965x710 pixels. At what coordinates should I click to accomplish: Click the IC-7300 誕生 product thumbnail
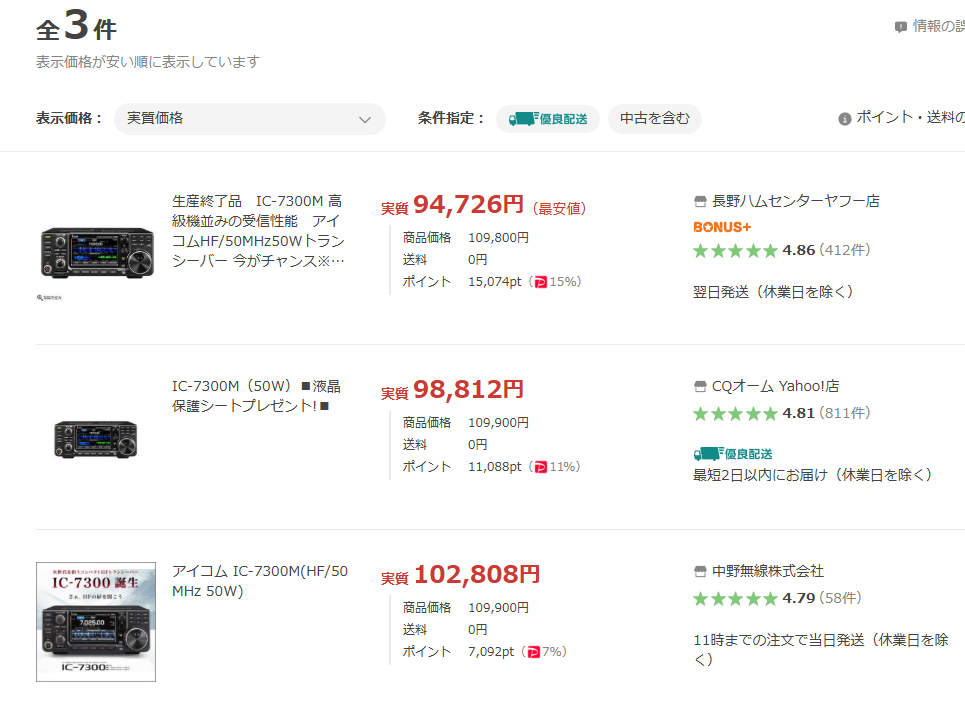[x=96, y=621]
